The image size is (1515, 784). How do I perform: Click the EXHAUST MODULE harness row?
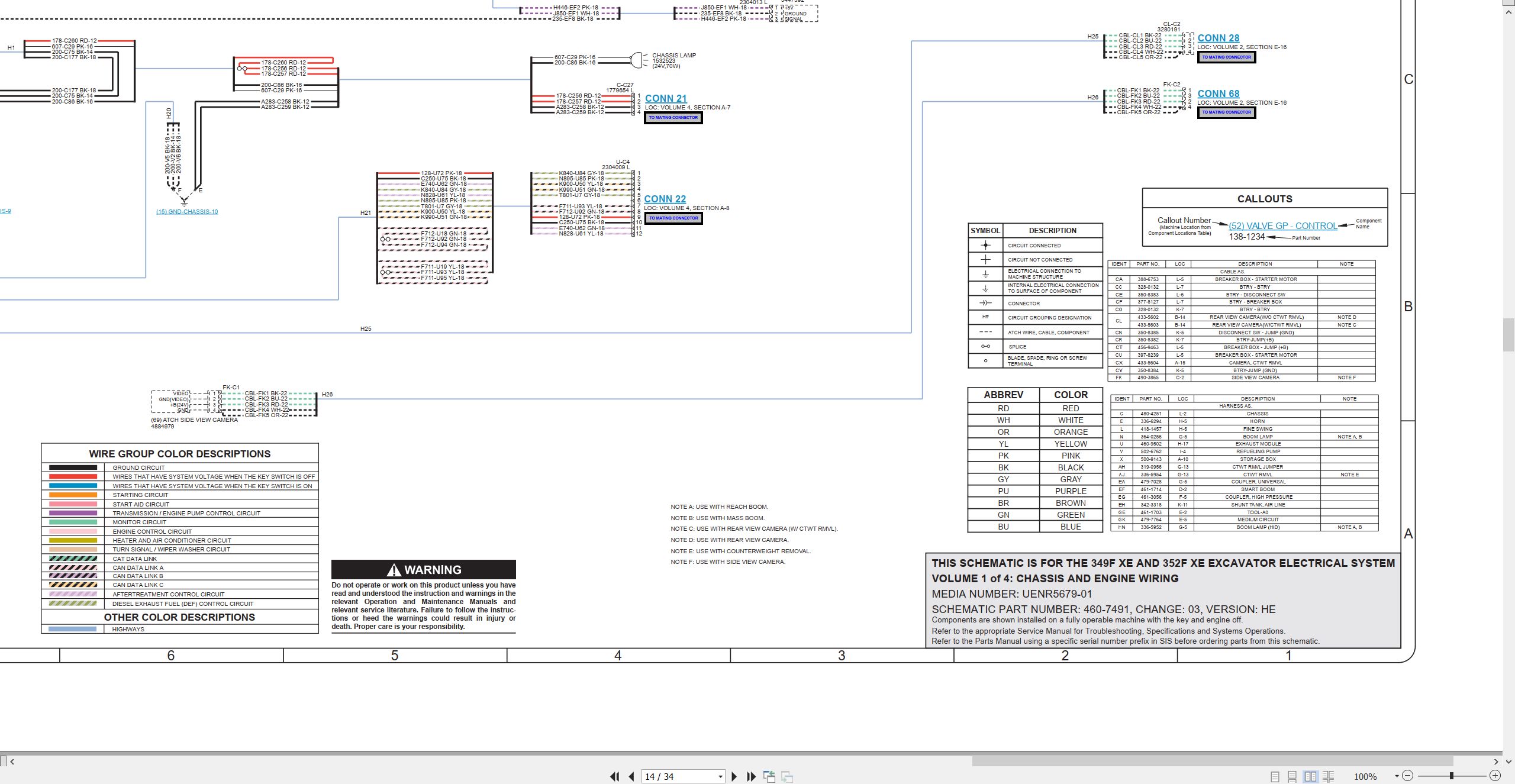(x=1245, y=444)
